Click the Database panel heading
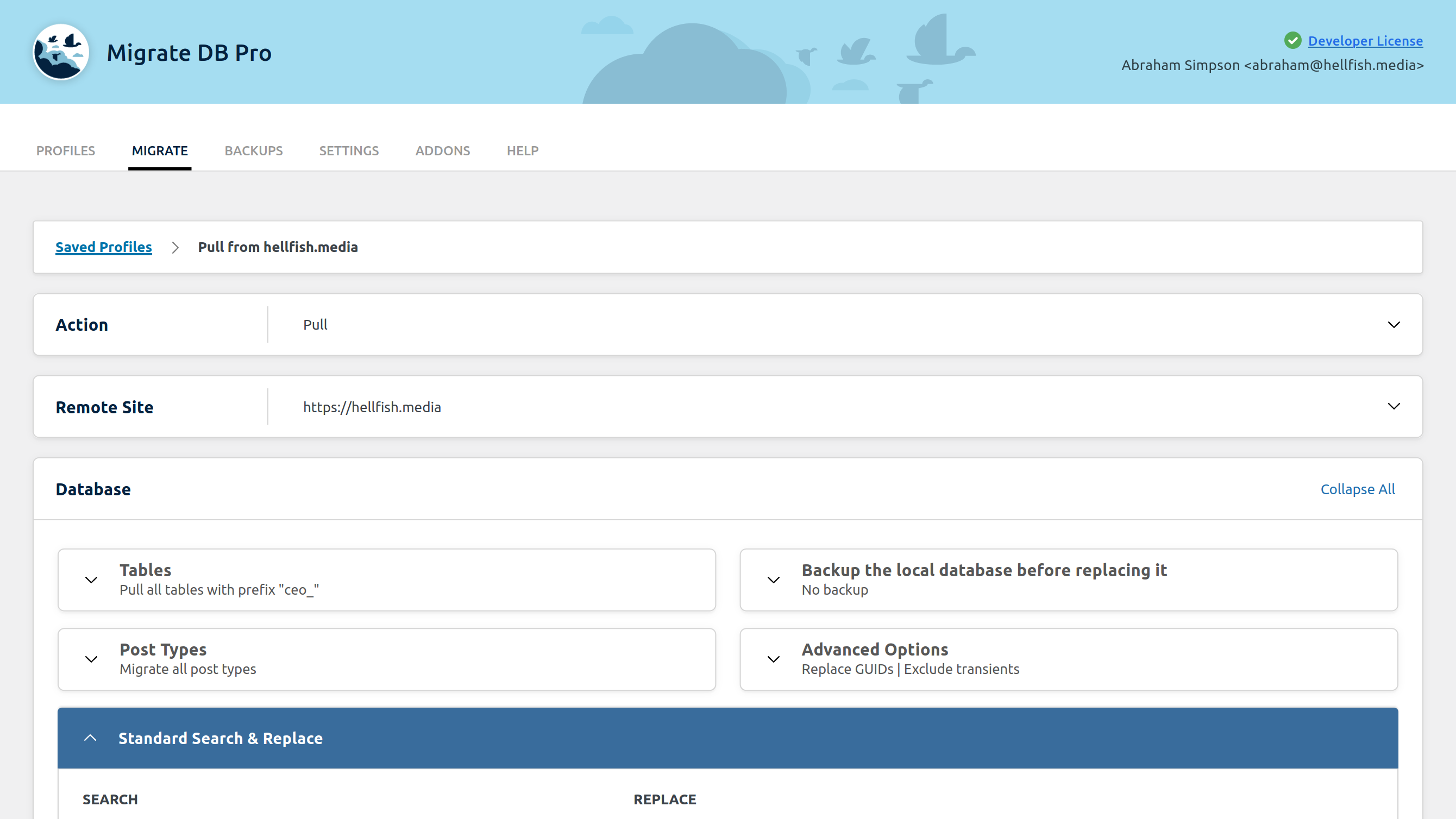 click(x=93, y=489)
